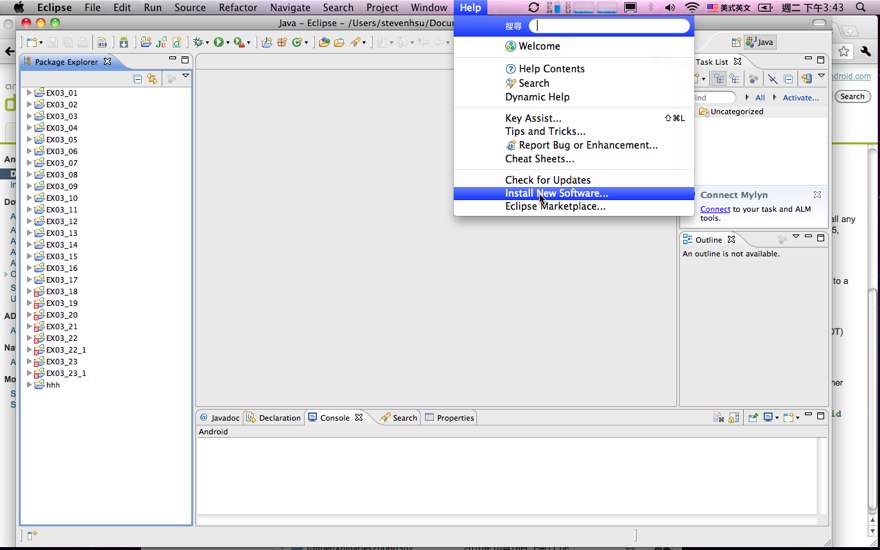880x550 pixels.
Task: Click the Connect link in Mylyn panel
Action: click(715, 209)
